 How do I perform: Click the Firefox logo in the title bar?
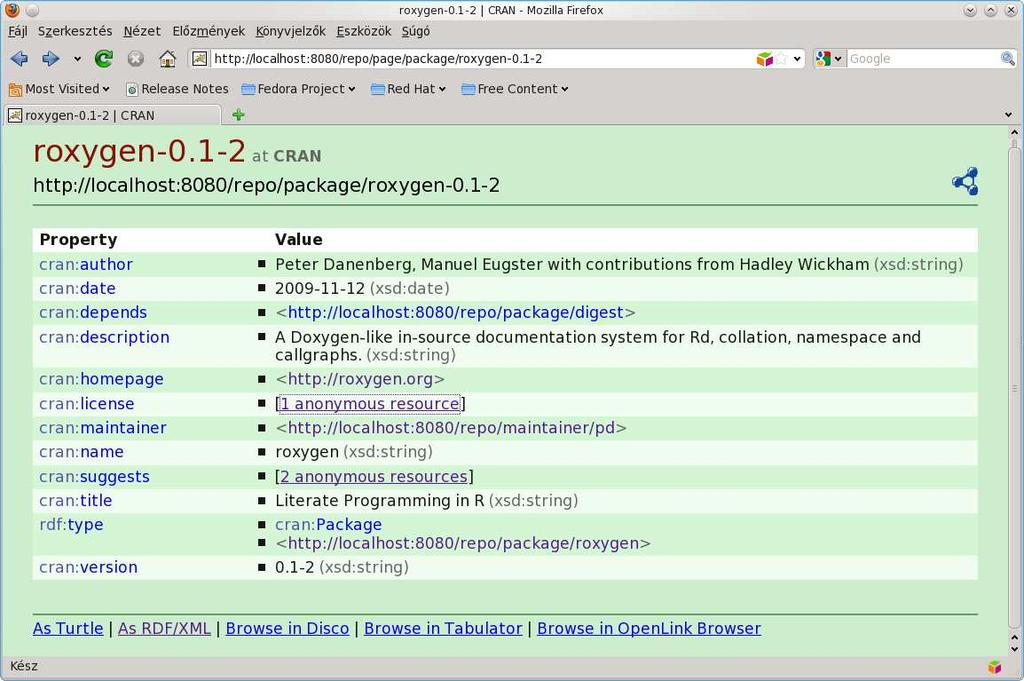(11, 10)
